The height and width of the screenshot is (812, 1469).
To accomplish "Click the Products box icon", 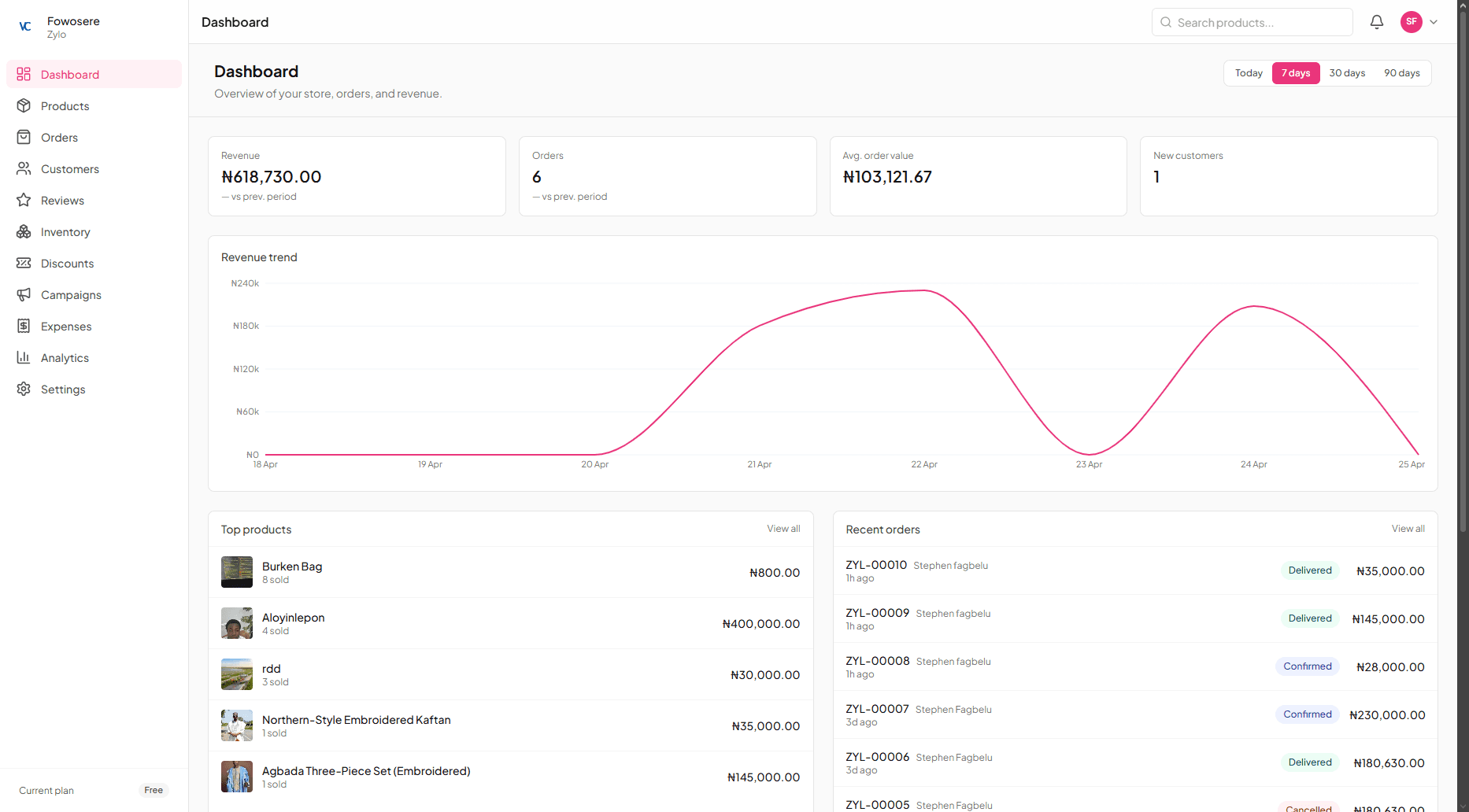I will click(x=24, y=105).
